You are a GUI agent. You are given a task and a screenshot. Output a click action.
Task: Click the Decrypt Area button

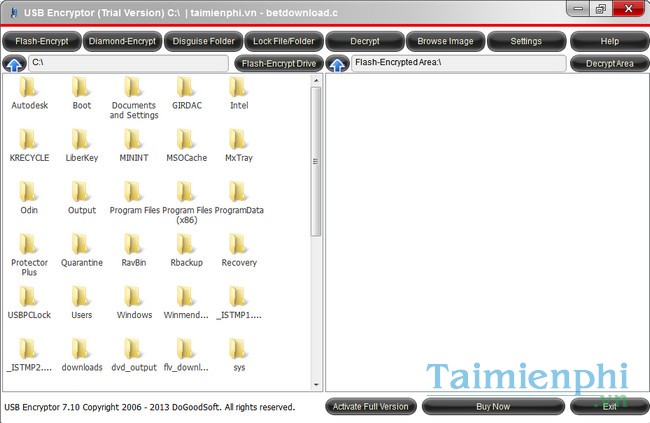coord(609,63)
